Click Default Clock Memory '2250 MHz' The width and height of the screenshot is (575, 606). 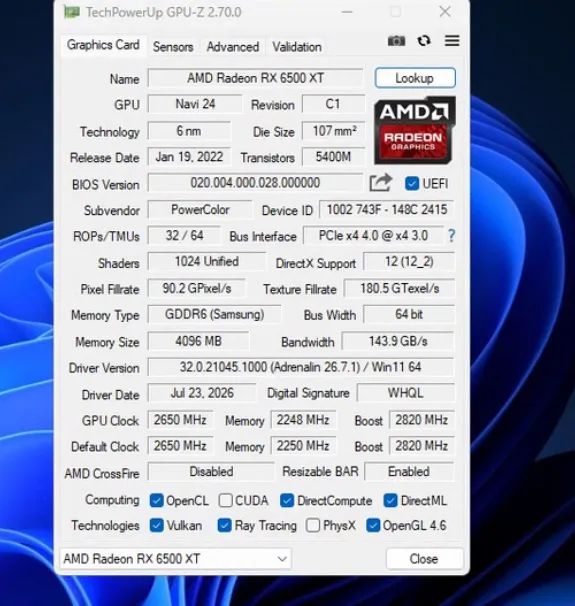[303, 446]
